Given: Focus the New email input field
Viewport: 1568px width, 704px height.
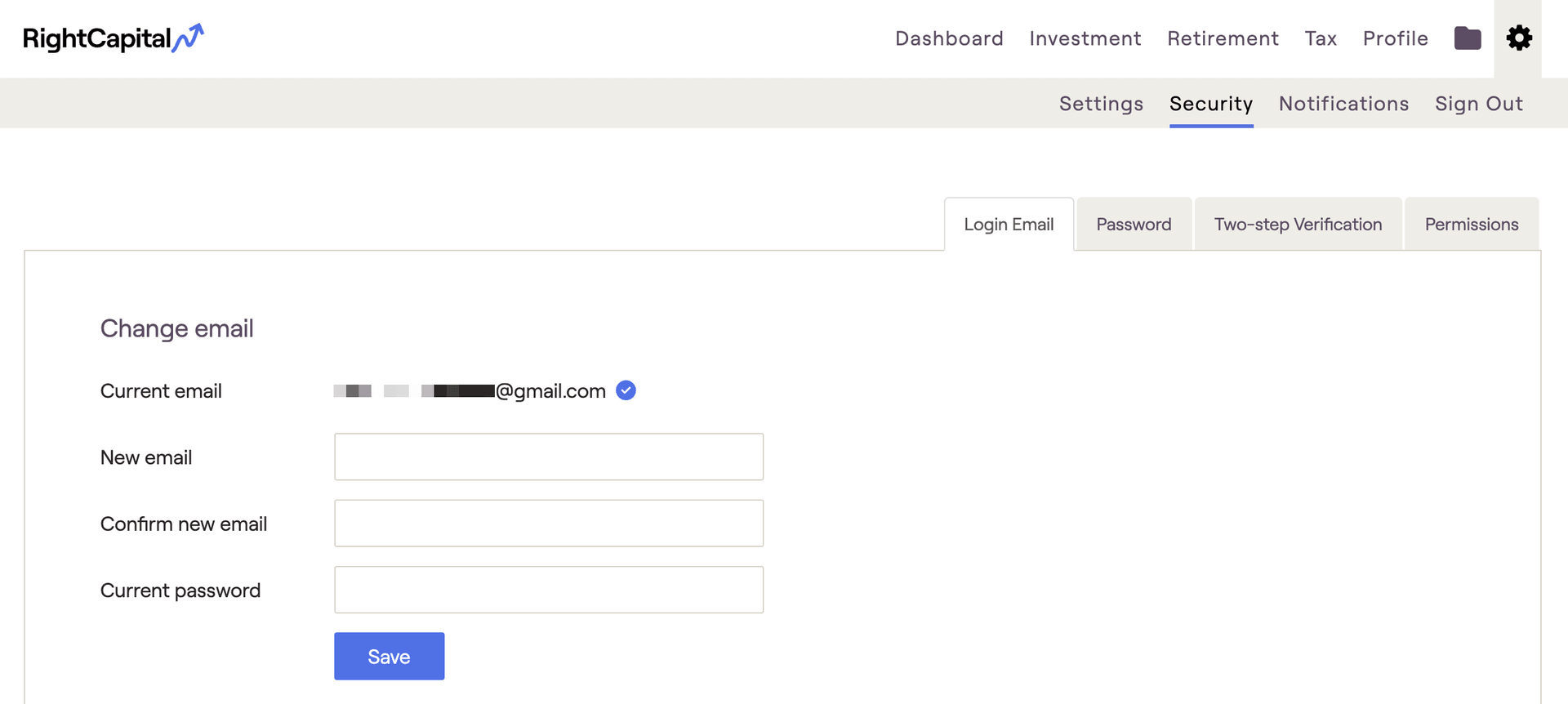Looking at the screenshot, I should click(548, 457).
